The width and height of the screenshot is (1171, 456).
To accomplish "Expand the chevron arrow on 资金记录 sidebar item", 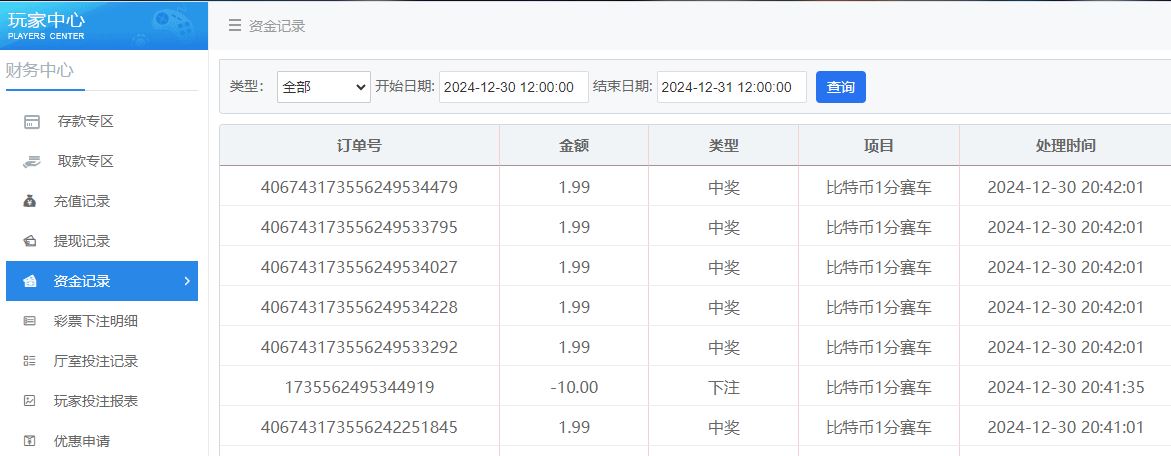I will point(187,281).
